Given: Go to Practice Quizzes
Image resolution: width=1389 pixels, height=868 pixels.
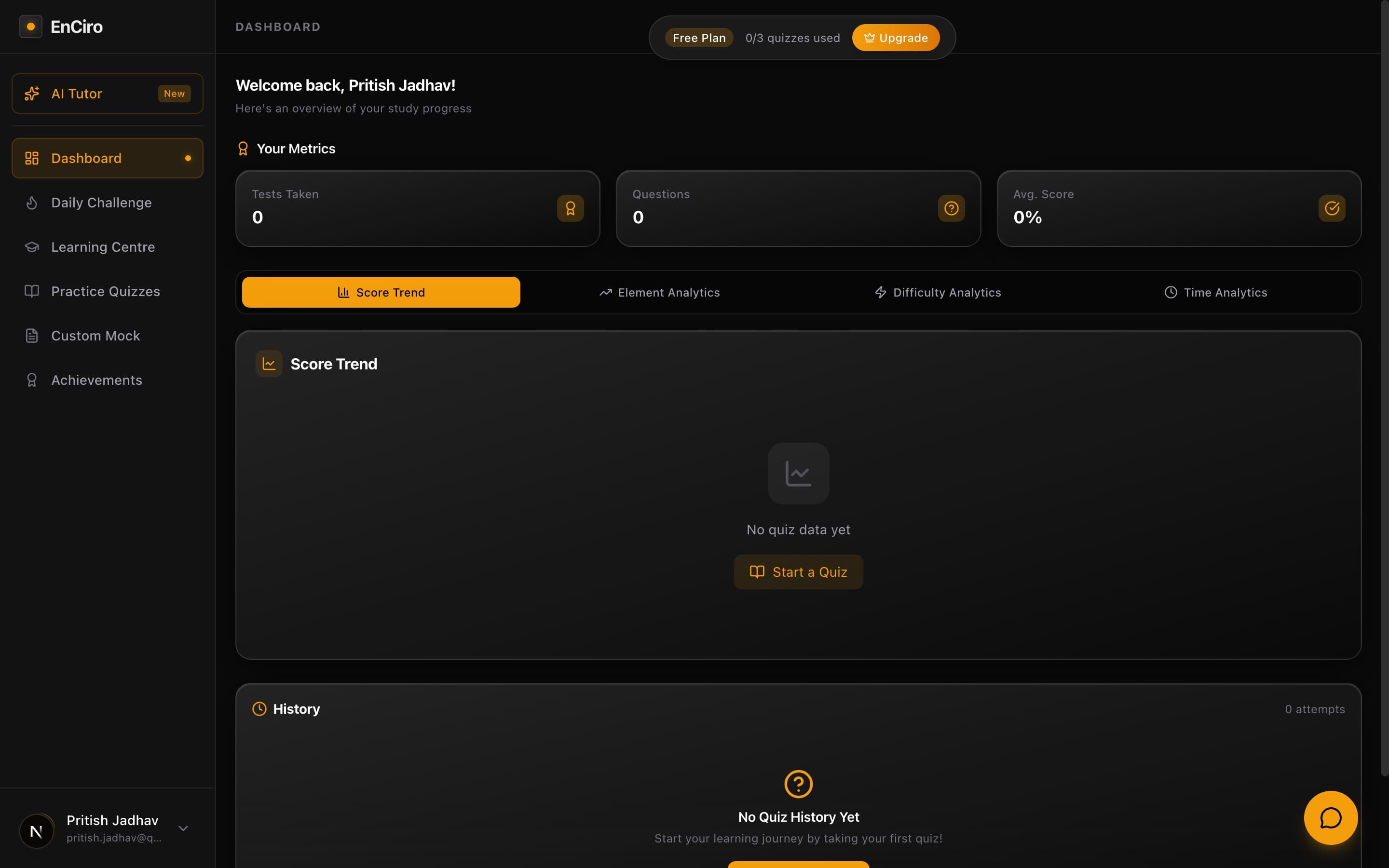Looking at the screenshot, I should 105,291.
